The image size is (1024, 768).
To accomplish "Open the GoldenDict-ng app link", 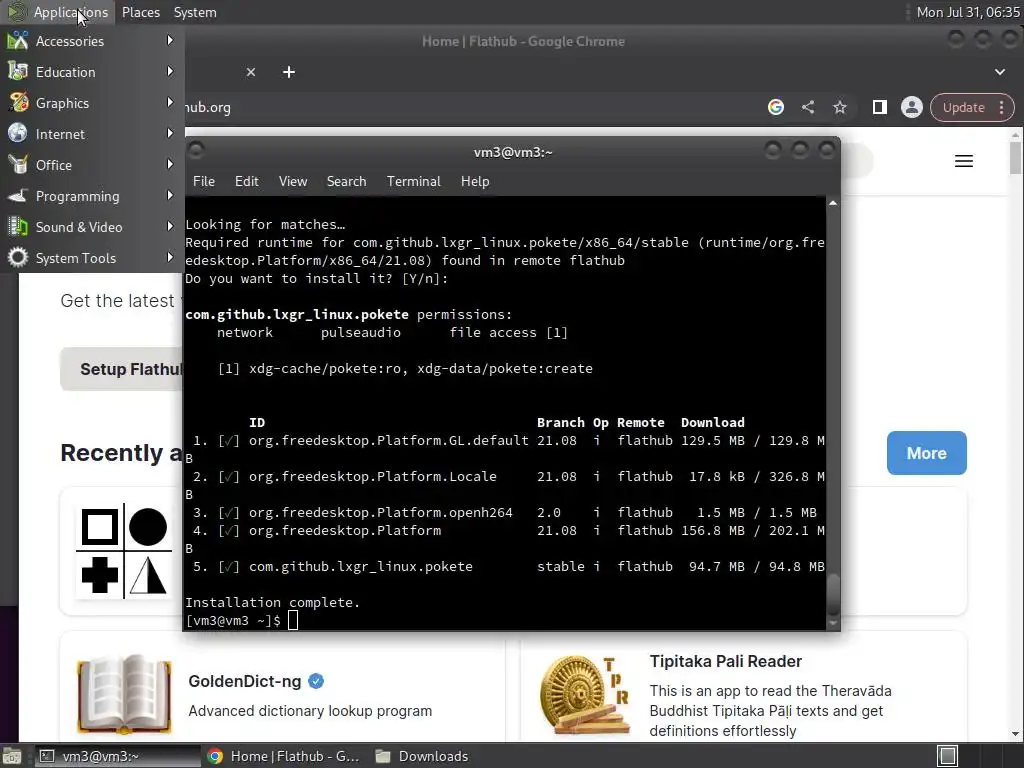I will click(245, 681).
